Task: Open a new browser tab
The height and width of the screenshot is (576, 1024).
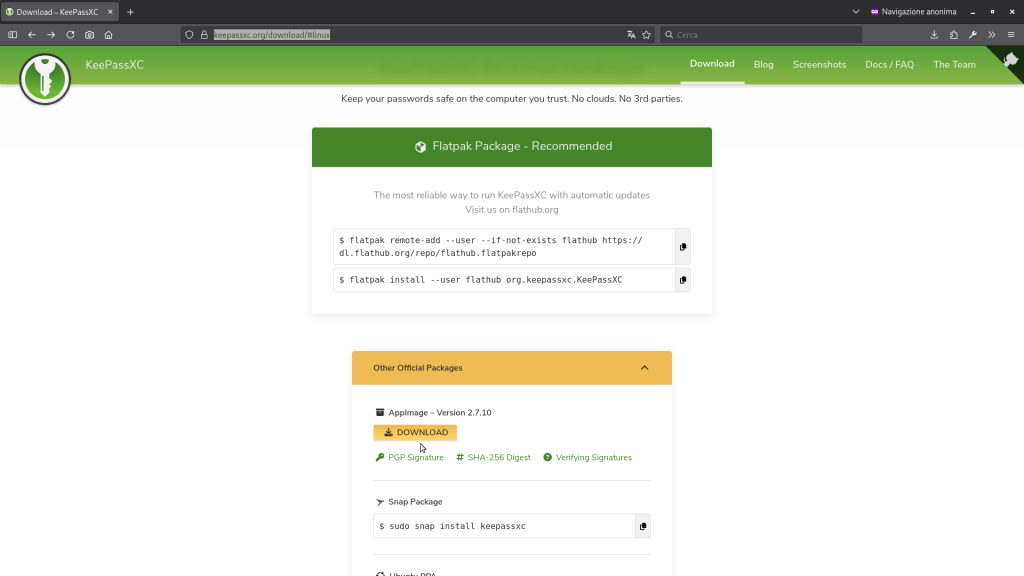Action: coord(131,12)
